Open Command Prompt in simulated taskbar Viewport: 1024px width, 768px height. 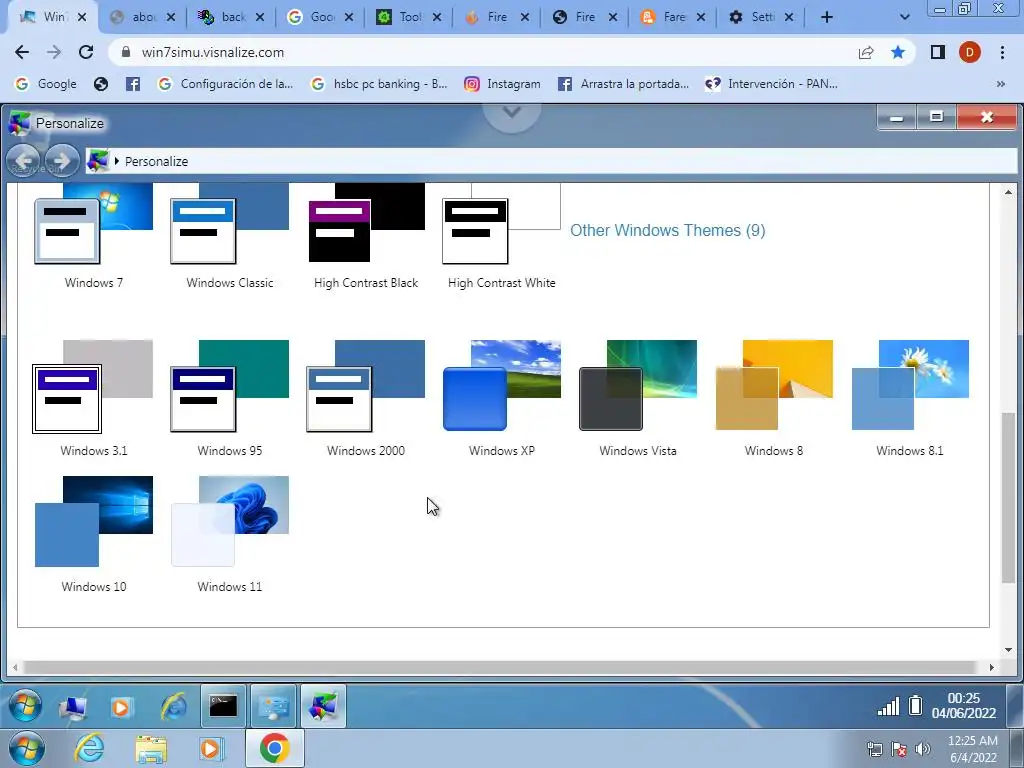[223, 706]
